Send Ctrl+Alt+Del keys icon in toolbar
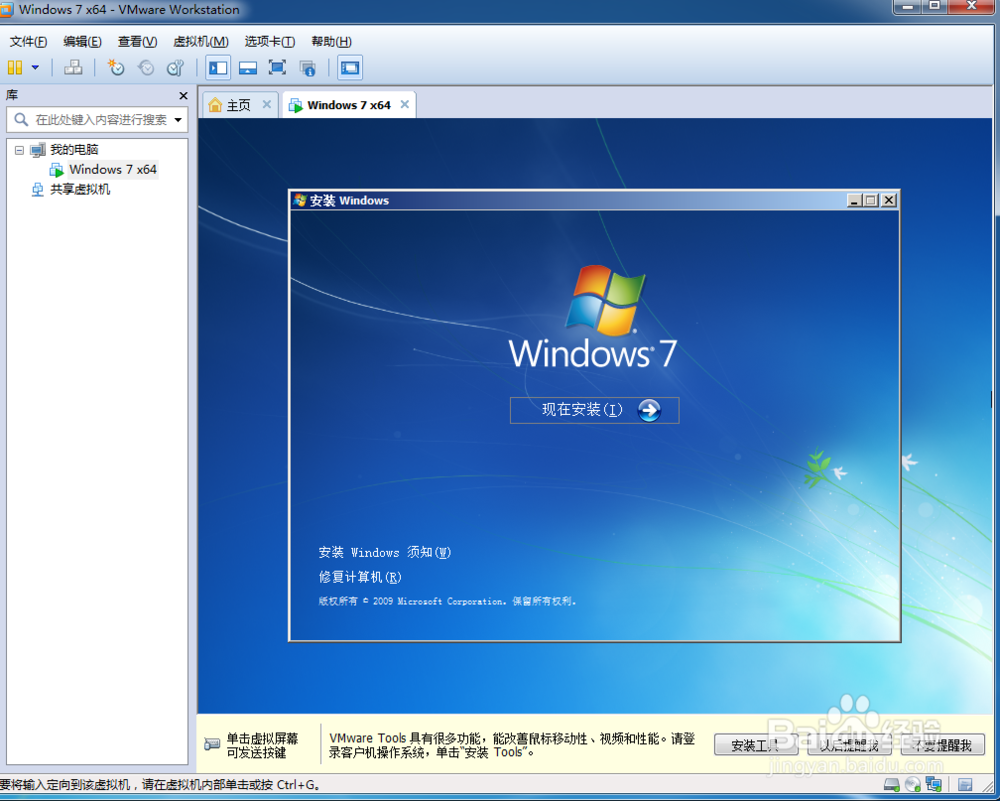Image resolution: width=1000 pixels, height=801 pixels. (73, 68)
